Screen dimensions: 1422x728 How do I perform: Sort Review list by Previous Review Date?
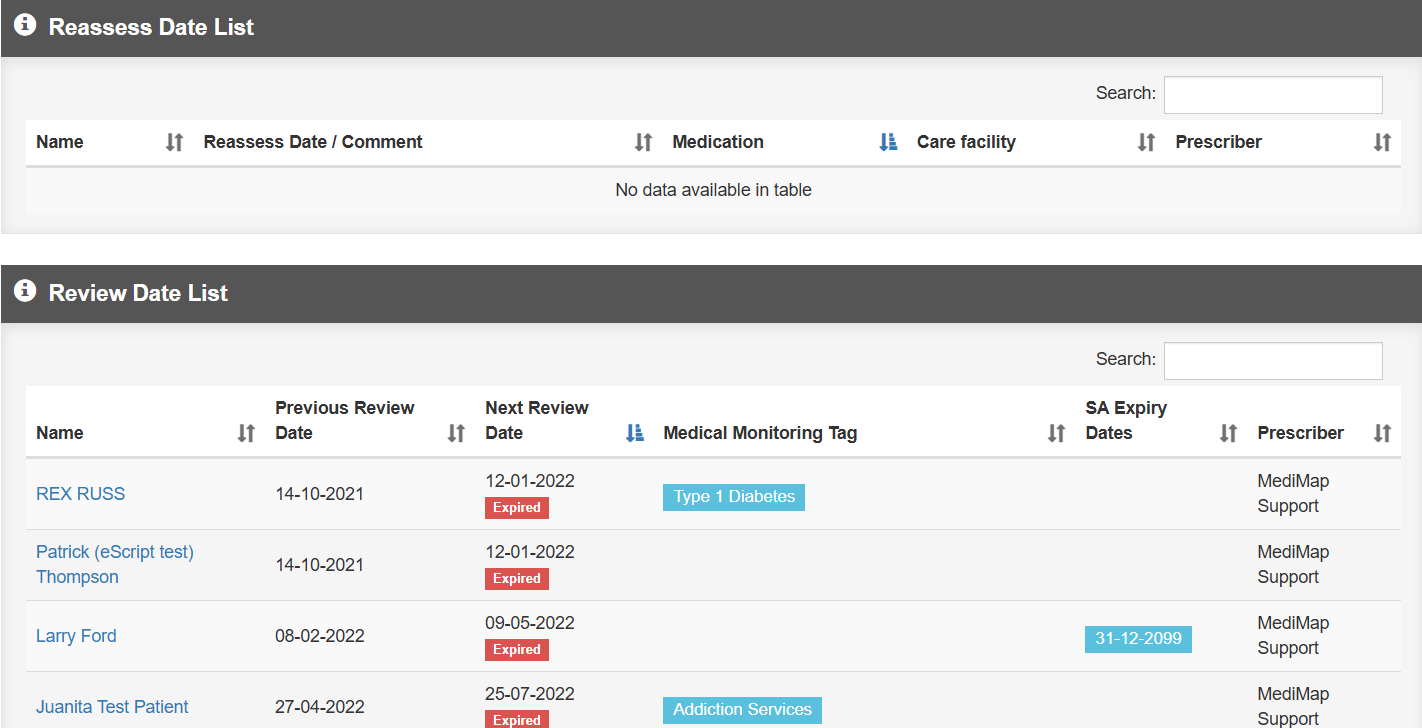pyautogui.click(x=344, y=420)
